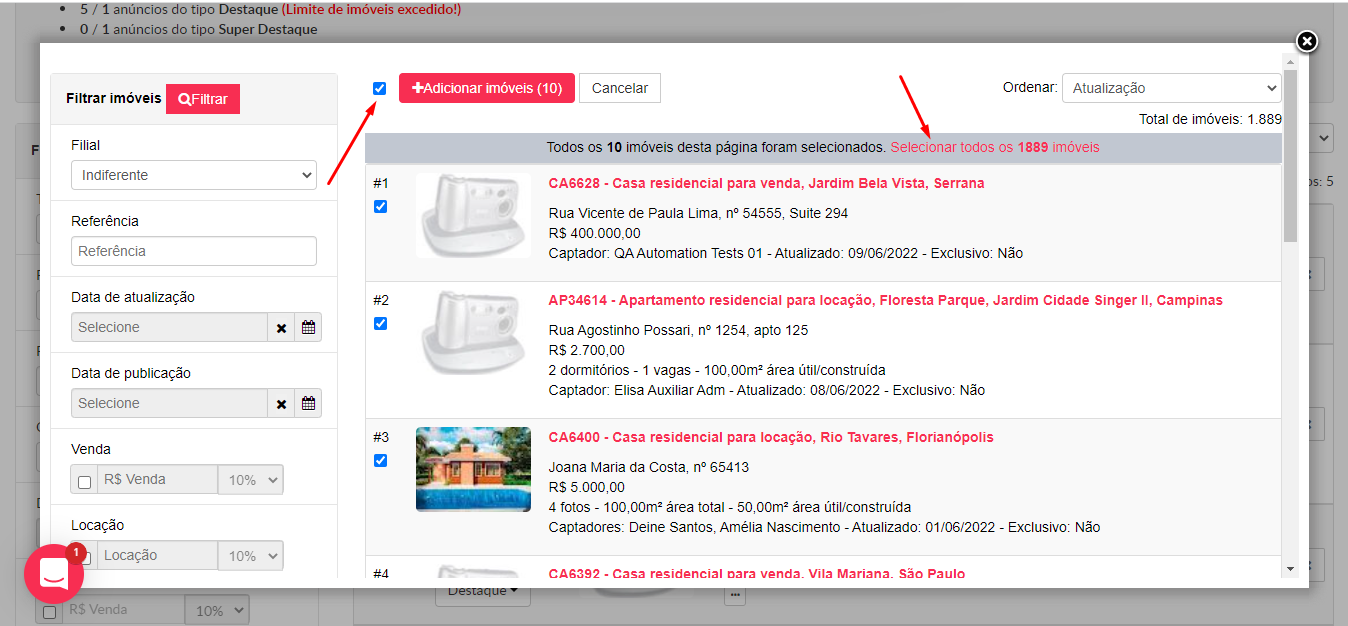This screenshot has height=626, width=1348.
Task: Uncheck property #1 CA6628 checkbox
Action: (x=379, y=206)
